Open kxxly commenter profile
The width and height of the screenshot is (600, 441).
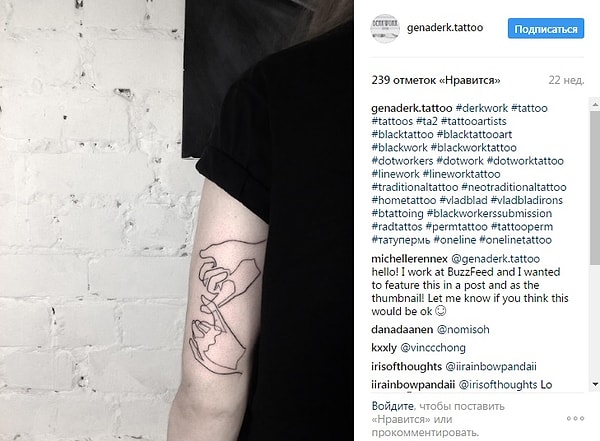(x=384, y=348)
